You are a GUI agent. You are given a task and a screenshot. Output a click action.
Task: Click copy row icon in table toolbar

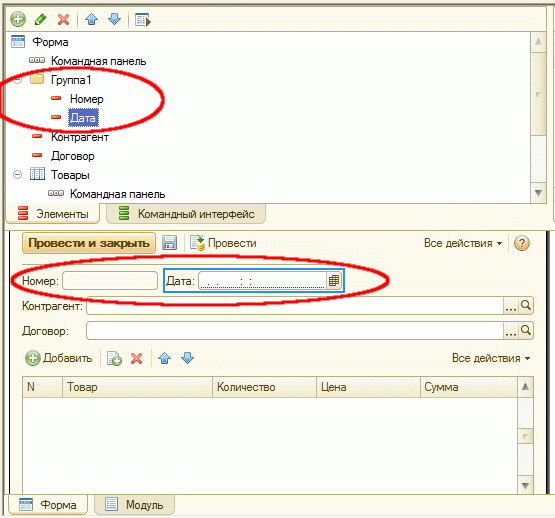[114, 358]
